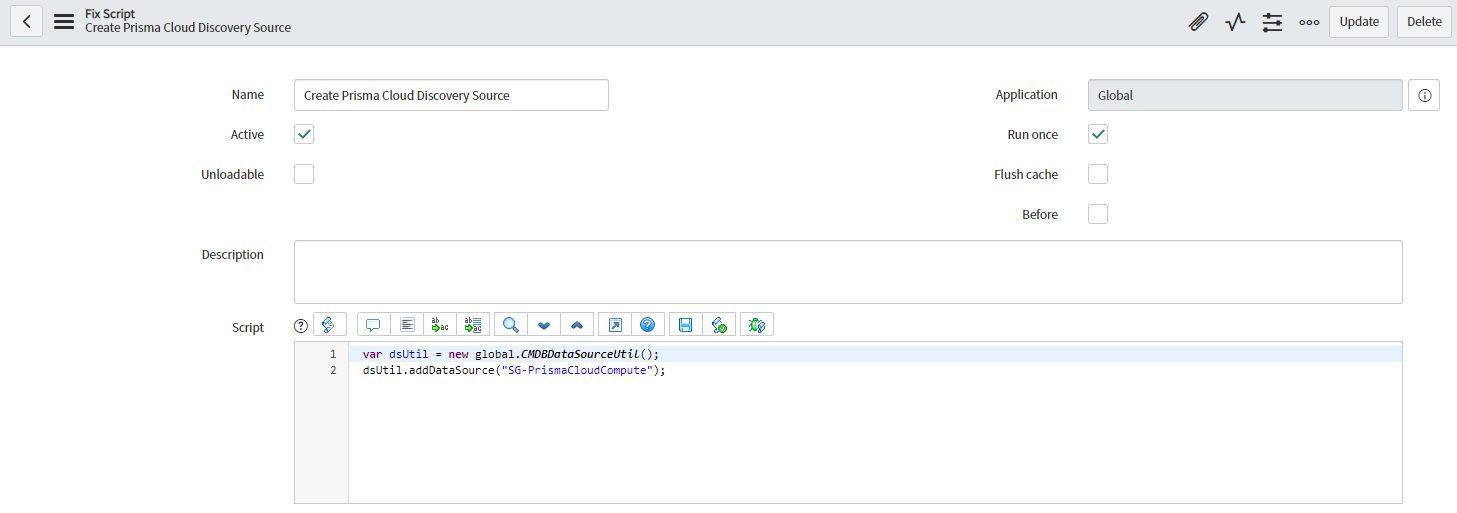Screen dimensions: 1457x513
Task: Find previous match up arrow
Action: (x=577, y=324)
